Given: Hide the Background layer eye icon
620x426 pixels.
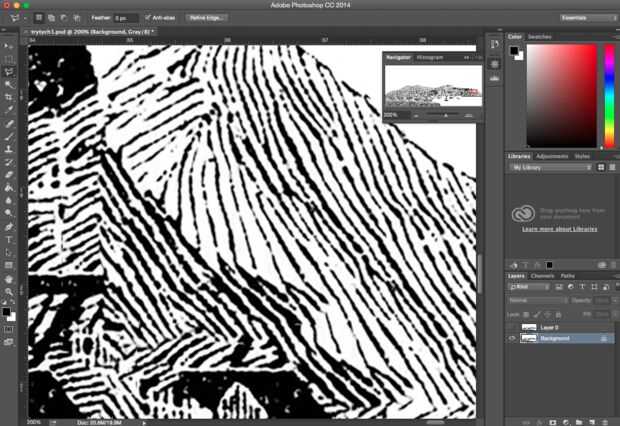Looking at the screenshot, I should click(512, 338).
